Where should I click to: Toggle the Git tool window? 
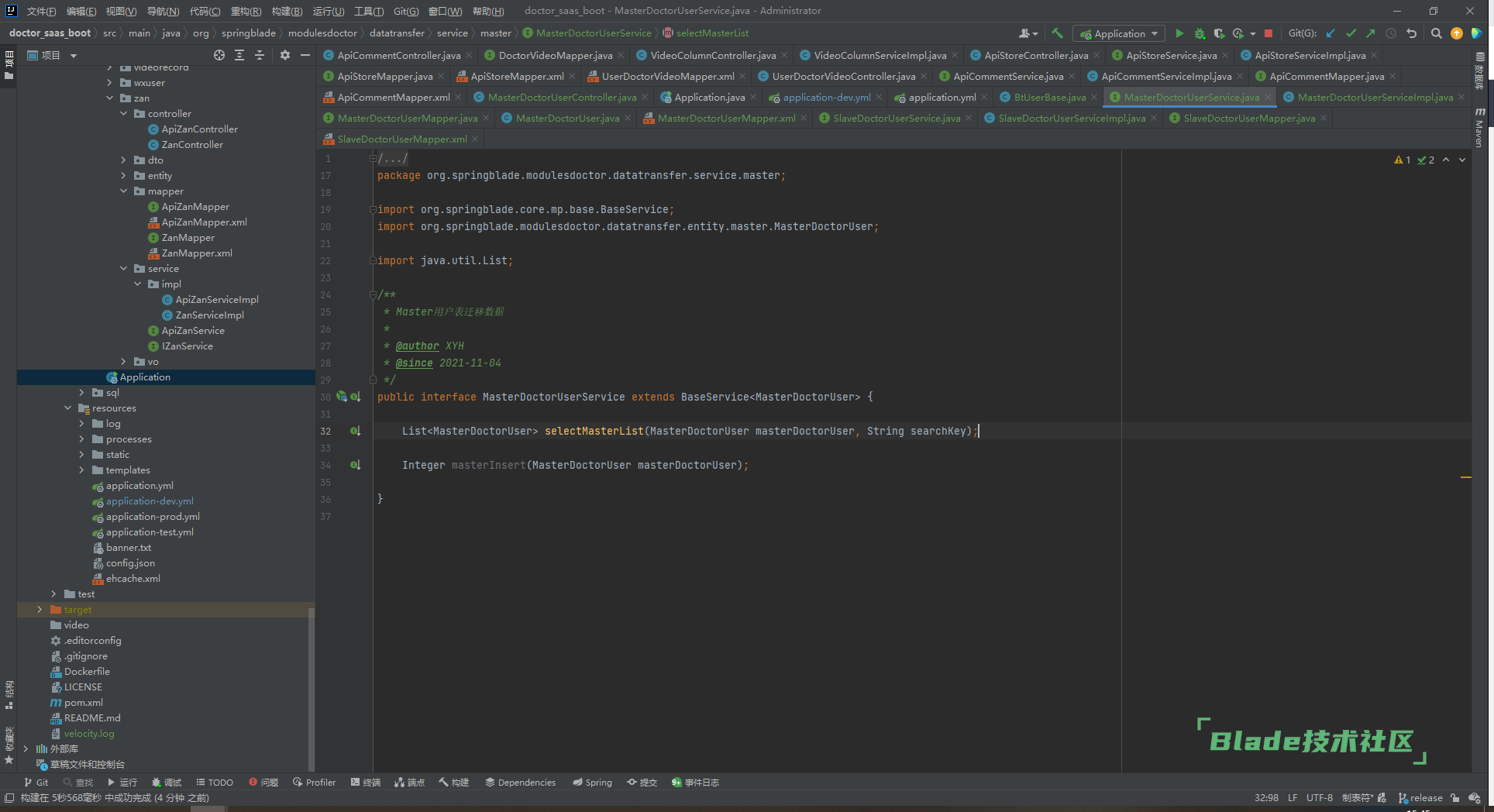[36, 783]
